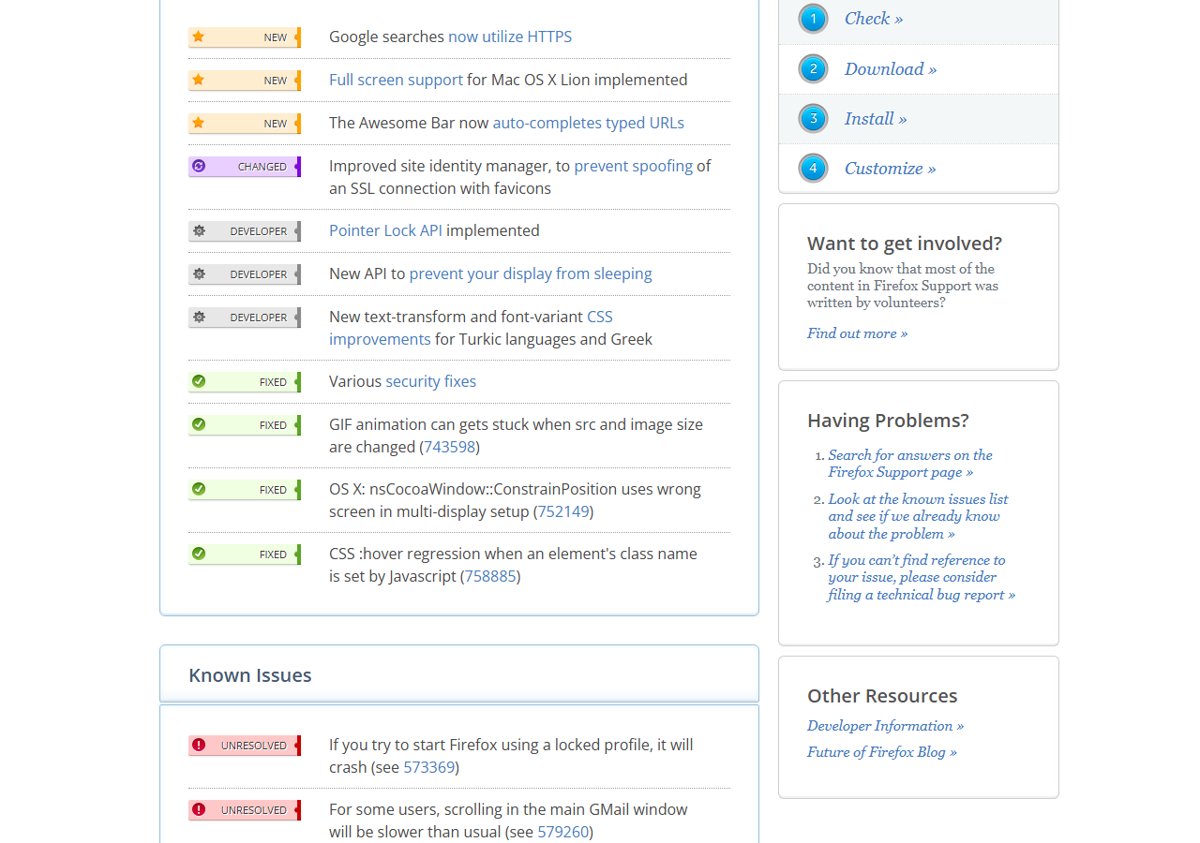Click the blue step 1 circle

coord(813,19)
